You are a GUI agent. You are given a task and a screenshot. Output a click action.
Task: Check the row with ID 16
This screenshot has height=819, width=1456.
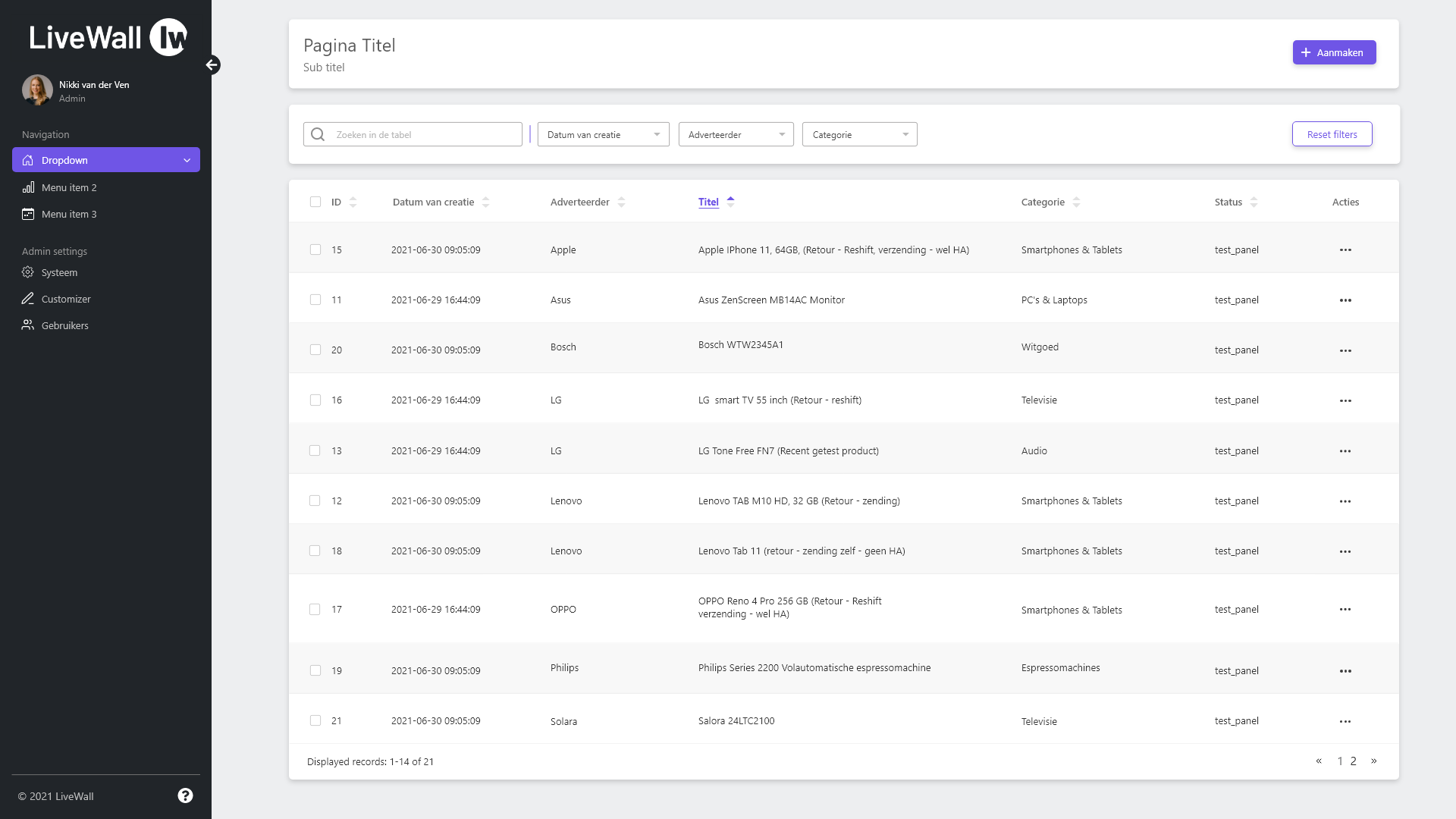[315, 400]
